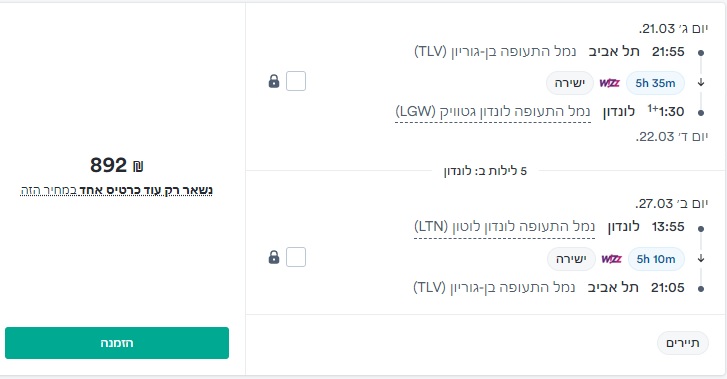This screenshot has height=379, width=727.
Task: Click the shekel currency symbol near 892
Action: pos(138,166)
